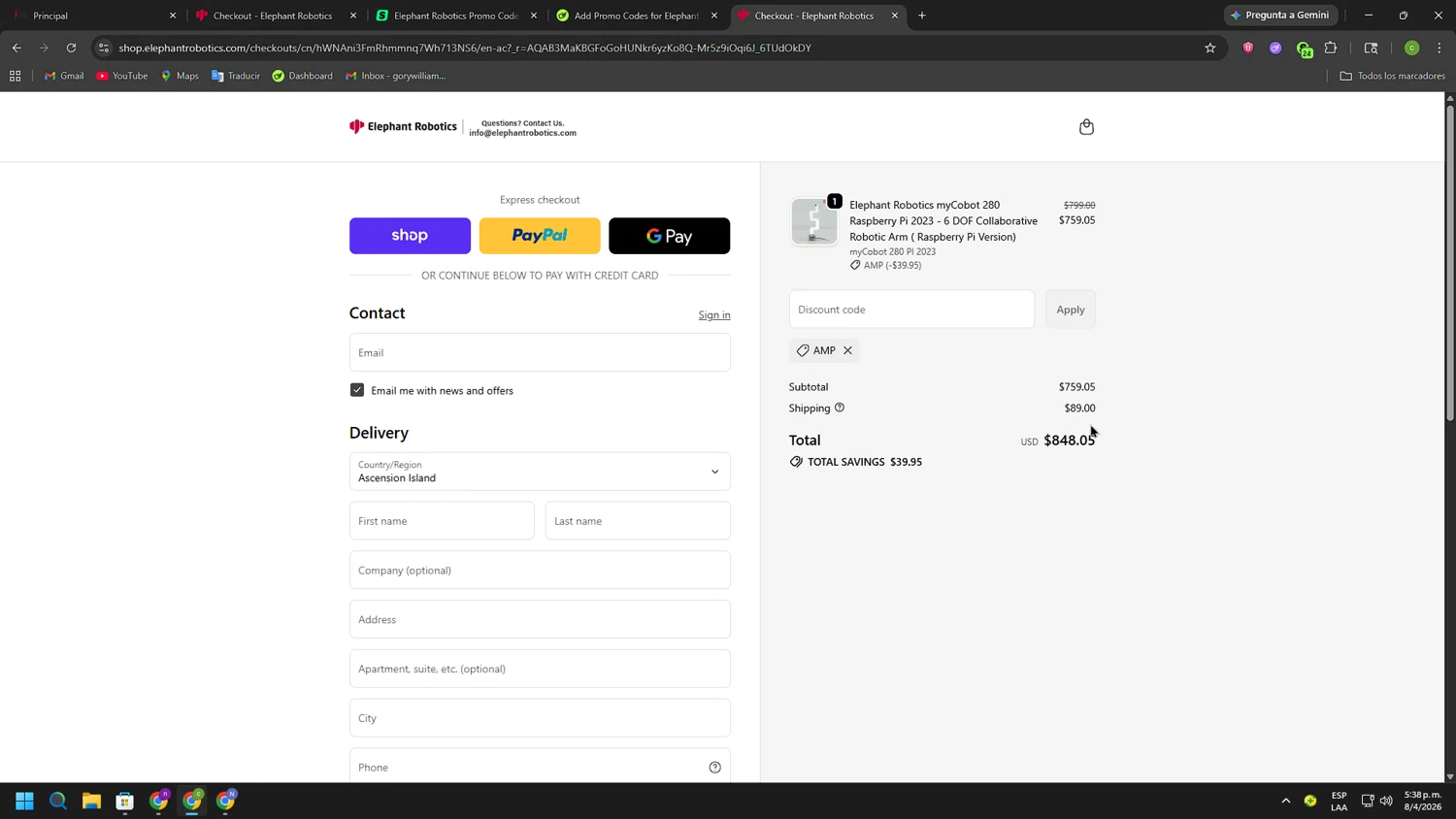Click the Apply discount button
1456x819 pixels.
(1071, 310)
